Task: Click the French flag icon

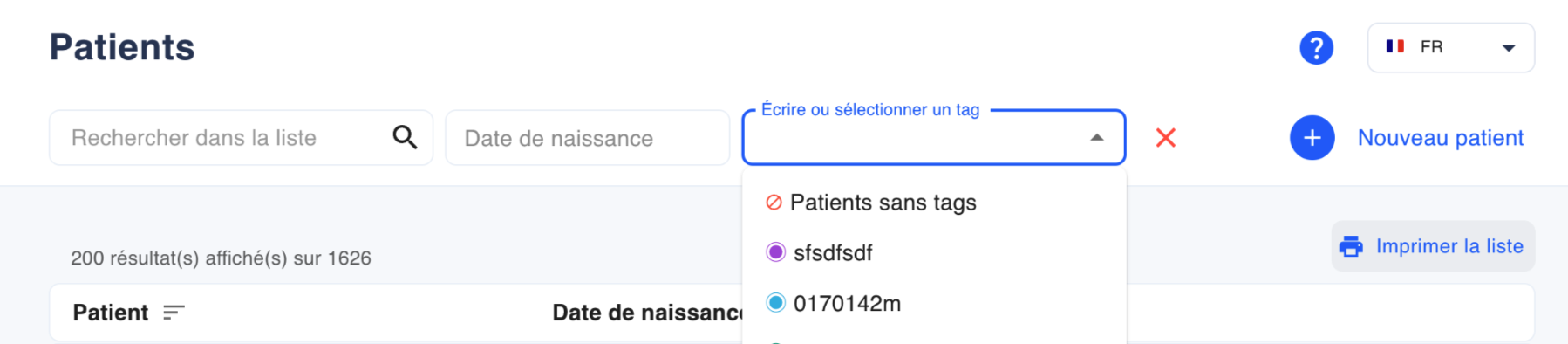Action: coord(1395,46)
